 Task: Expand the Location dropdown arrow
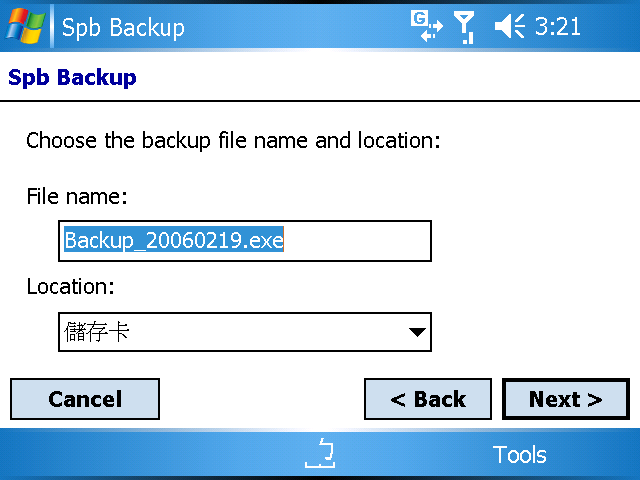(x=417, y=332)
